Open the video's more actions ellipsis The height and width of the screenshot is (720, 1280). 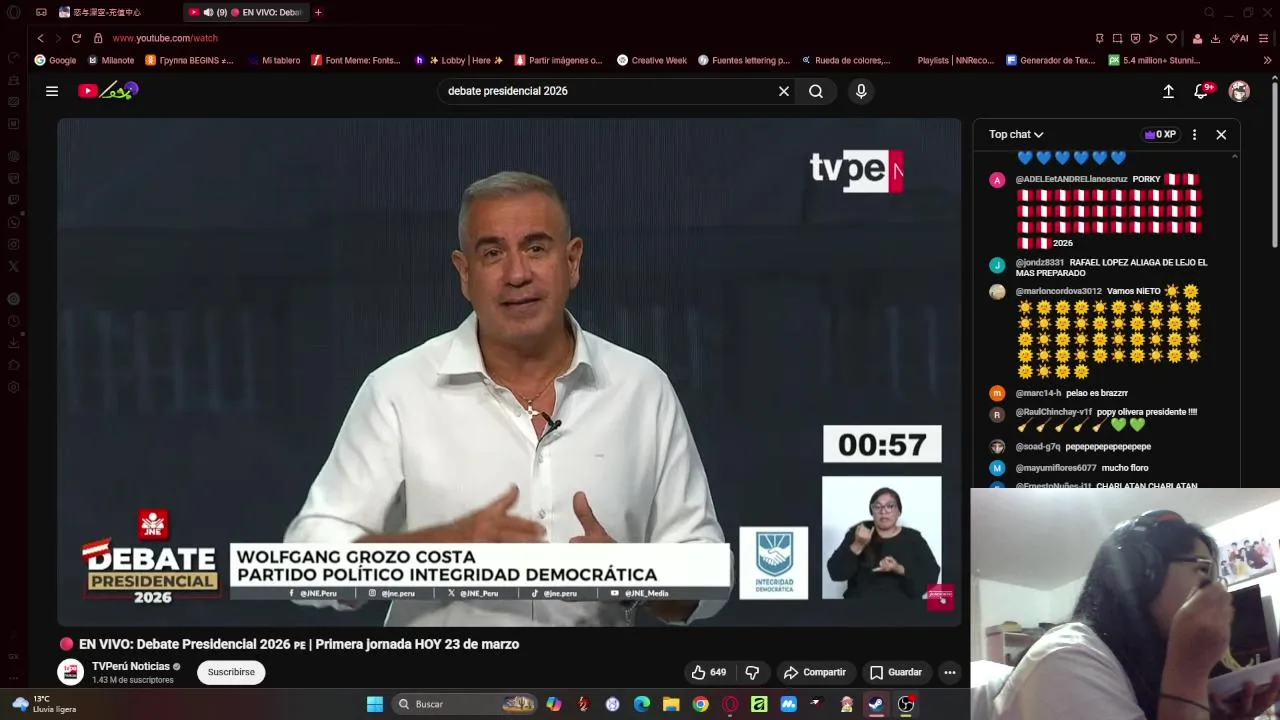coord(950,672)
